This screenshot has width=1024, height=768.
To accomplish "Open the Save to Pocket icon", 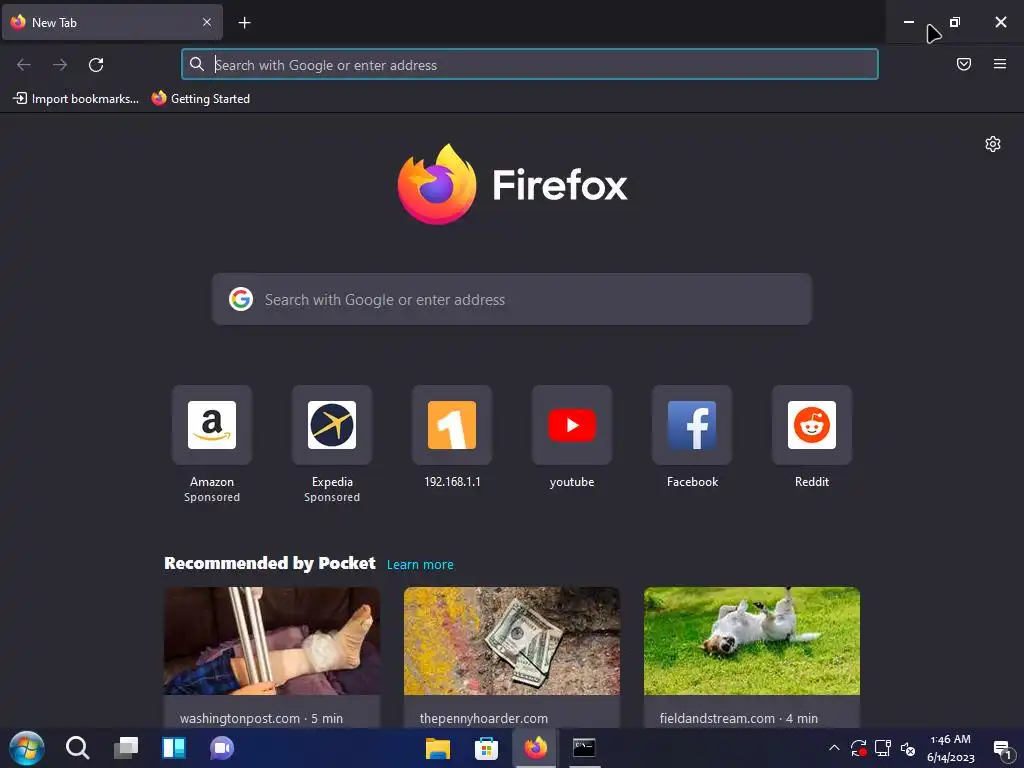I will tap(964, 64).
